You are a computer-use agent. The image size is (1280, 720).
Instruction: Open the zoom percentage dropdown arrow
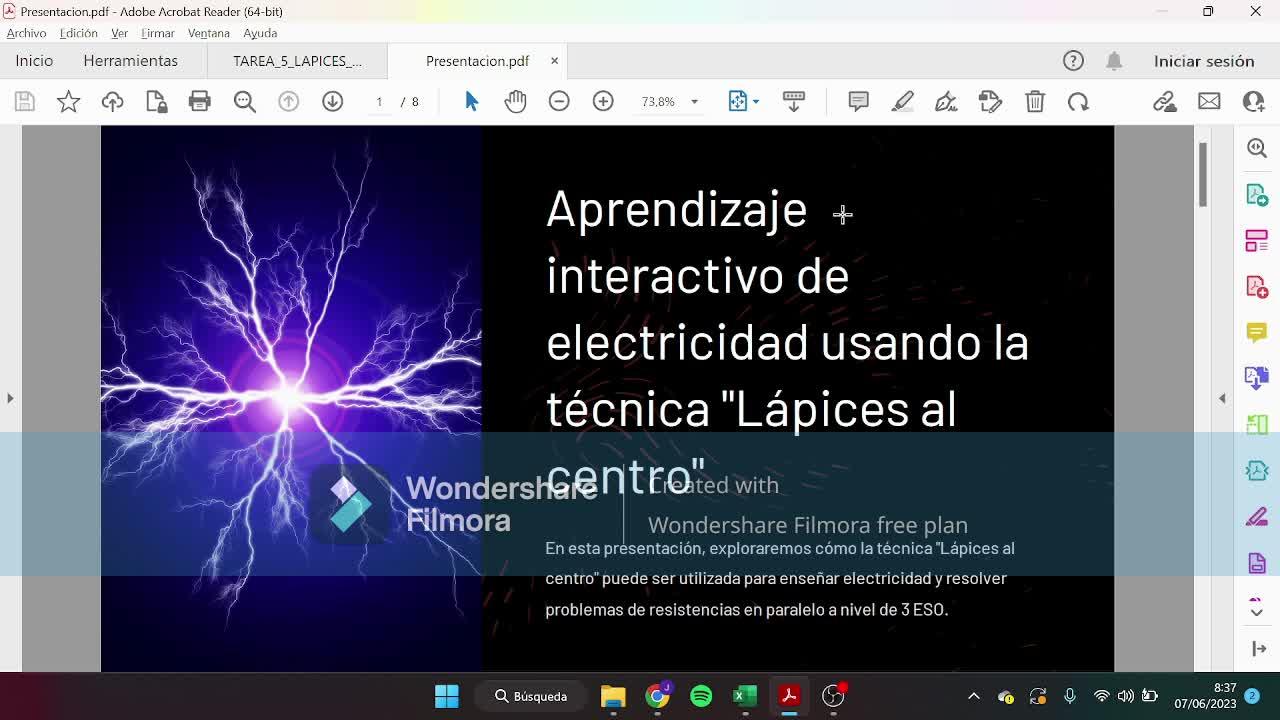(694, 102)
